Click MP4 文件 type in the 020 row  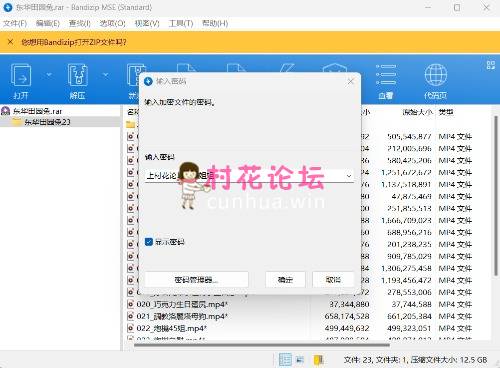coord(455,304)
